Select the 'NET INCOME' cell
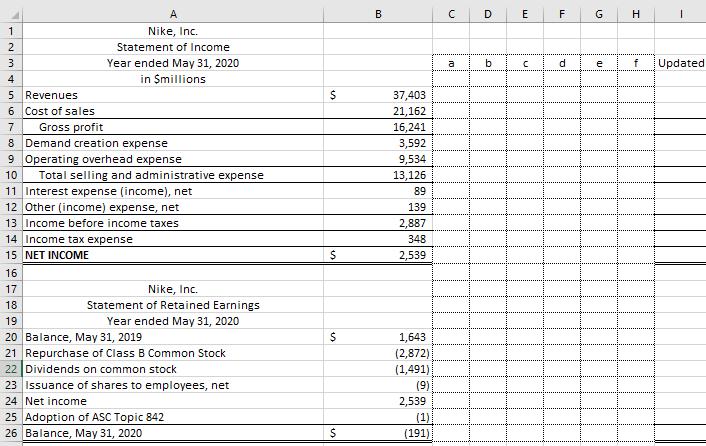Screen dimensions: 706x446 (173, 255)
